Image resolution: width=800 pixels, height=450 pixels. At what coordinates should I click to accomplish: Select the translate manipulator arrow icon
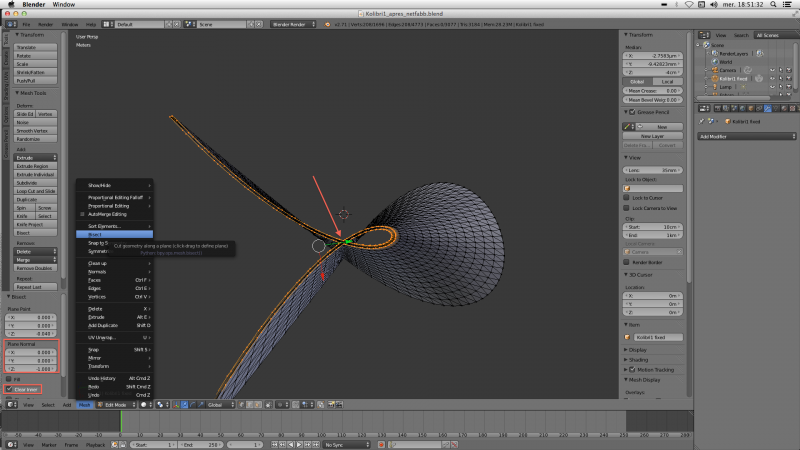[x=185, y=405]
